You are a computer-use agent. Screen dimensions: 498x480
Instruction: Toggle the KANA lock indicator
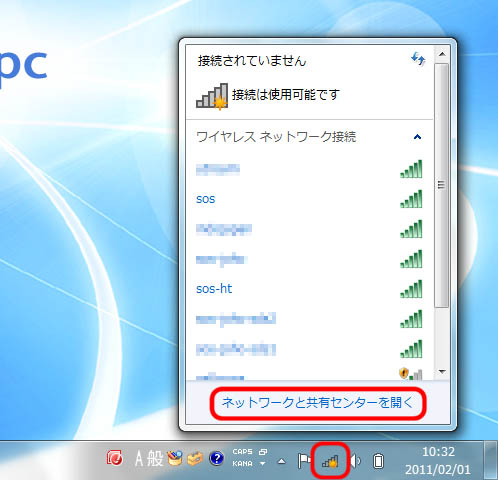[x=242, y=464]
